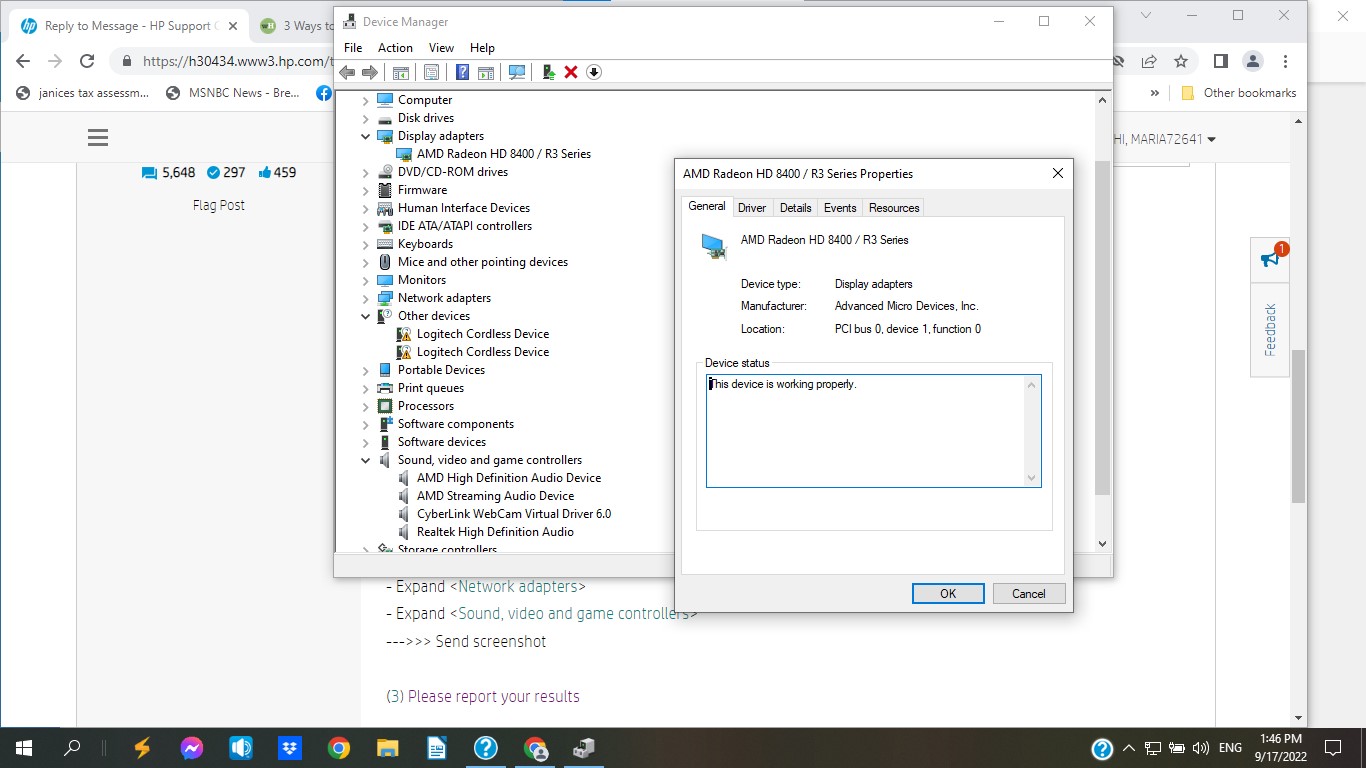1366x768 pixels.
Task: Open Windows Search from the taskbar
Action: tap(70, 747)
